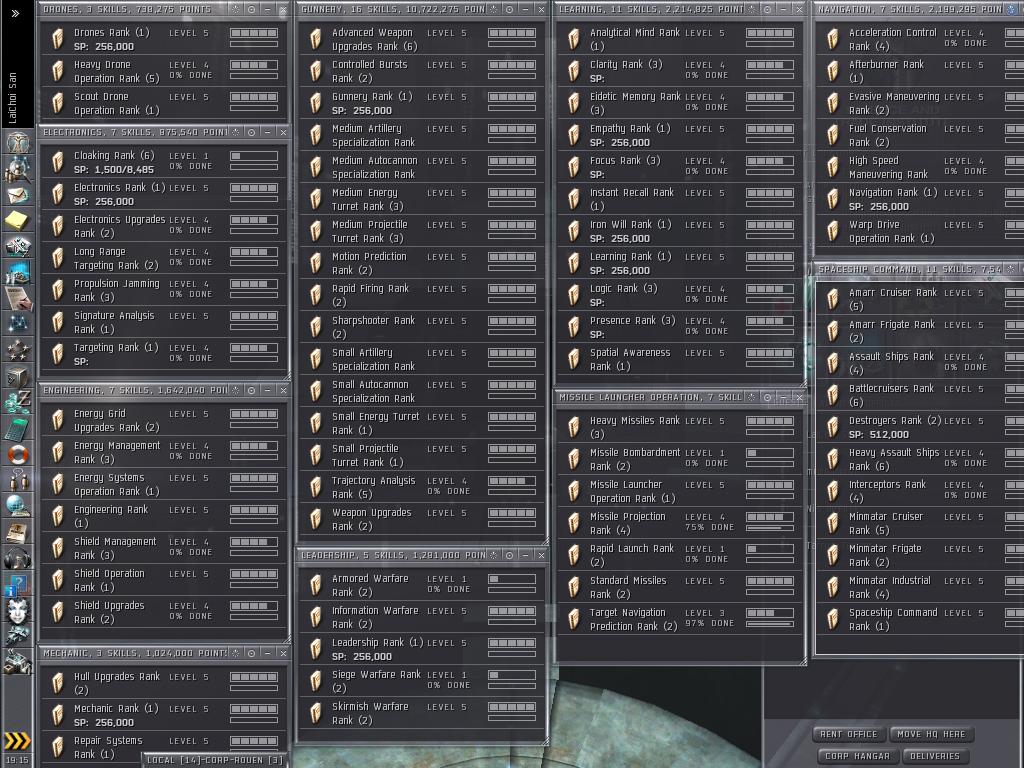Click circle icon in Gunnery window header

pos(509,9)
